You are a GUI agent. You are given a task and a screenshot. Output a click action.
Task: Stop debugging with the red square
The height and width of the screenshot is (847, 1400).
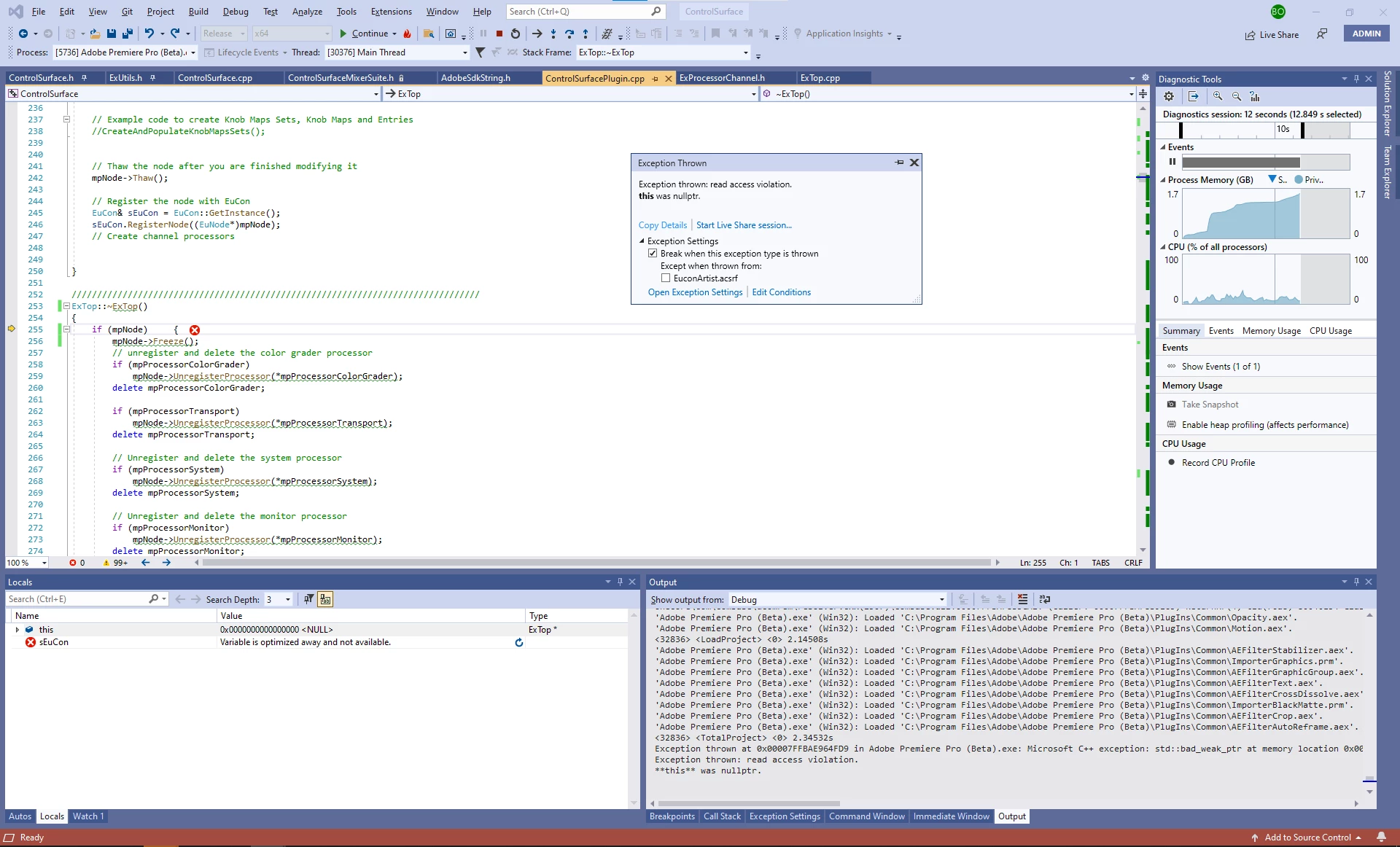499,34
